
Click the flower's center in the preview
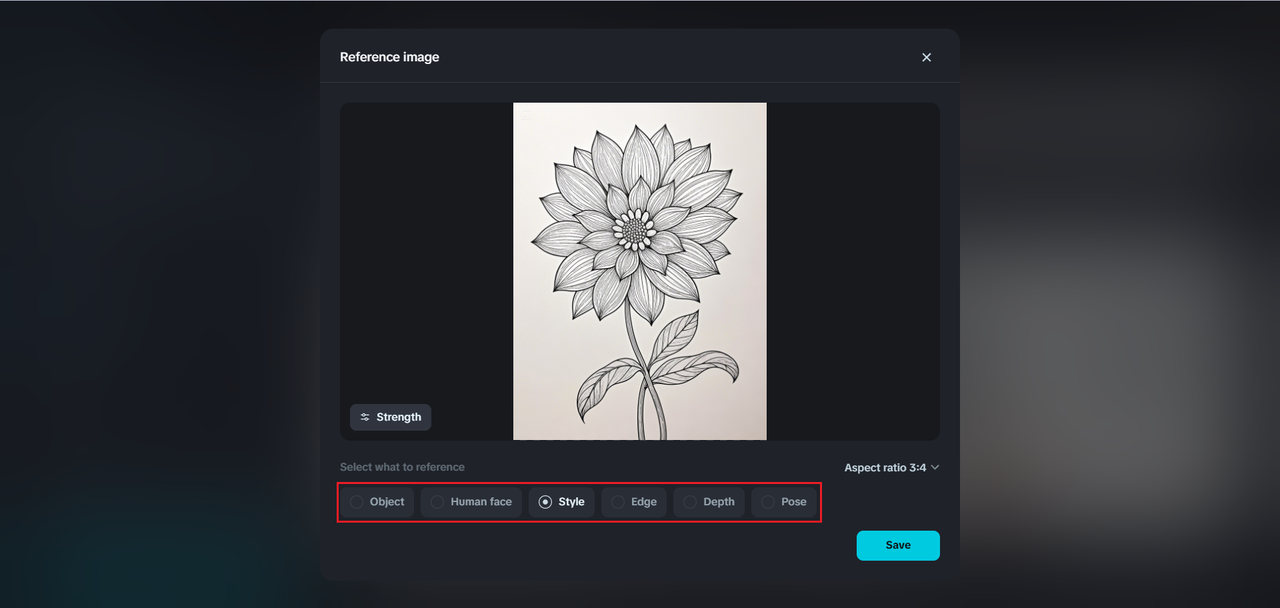[636, 230]
